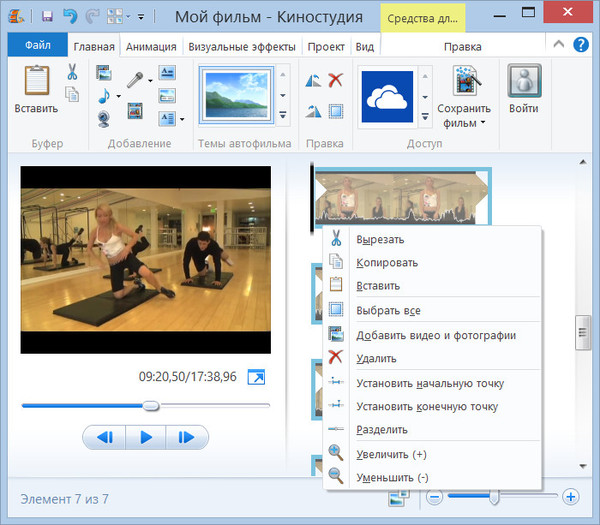Click the OneDrive cloud share icon
600x525 pixels.
[x=385, y=96]
